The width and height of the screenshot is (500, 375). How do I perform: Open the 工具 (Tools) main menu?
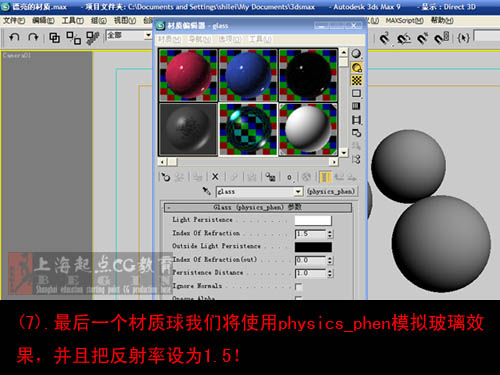[x=73, y=21]
